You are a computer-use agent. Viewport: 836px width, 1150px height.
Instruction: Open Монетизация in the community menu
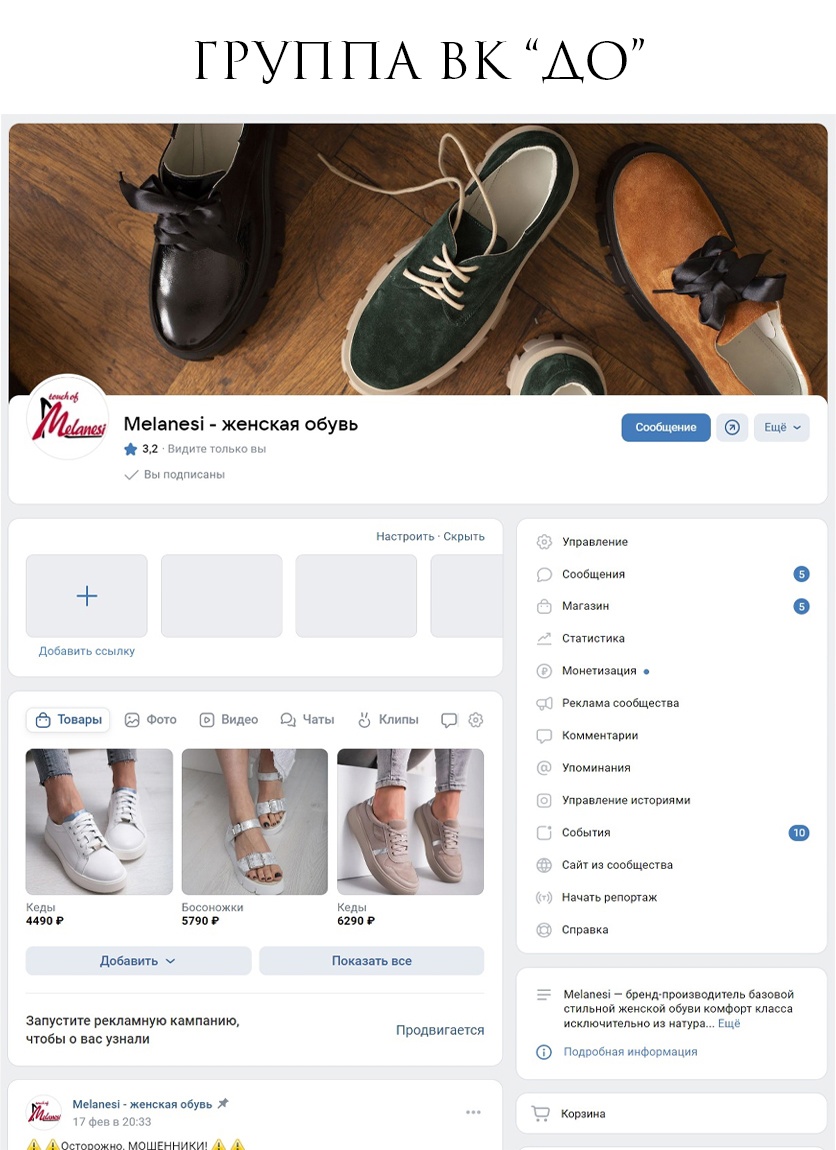pyautogui.click(x=672, y=671)
